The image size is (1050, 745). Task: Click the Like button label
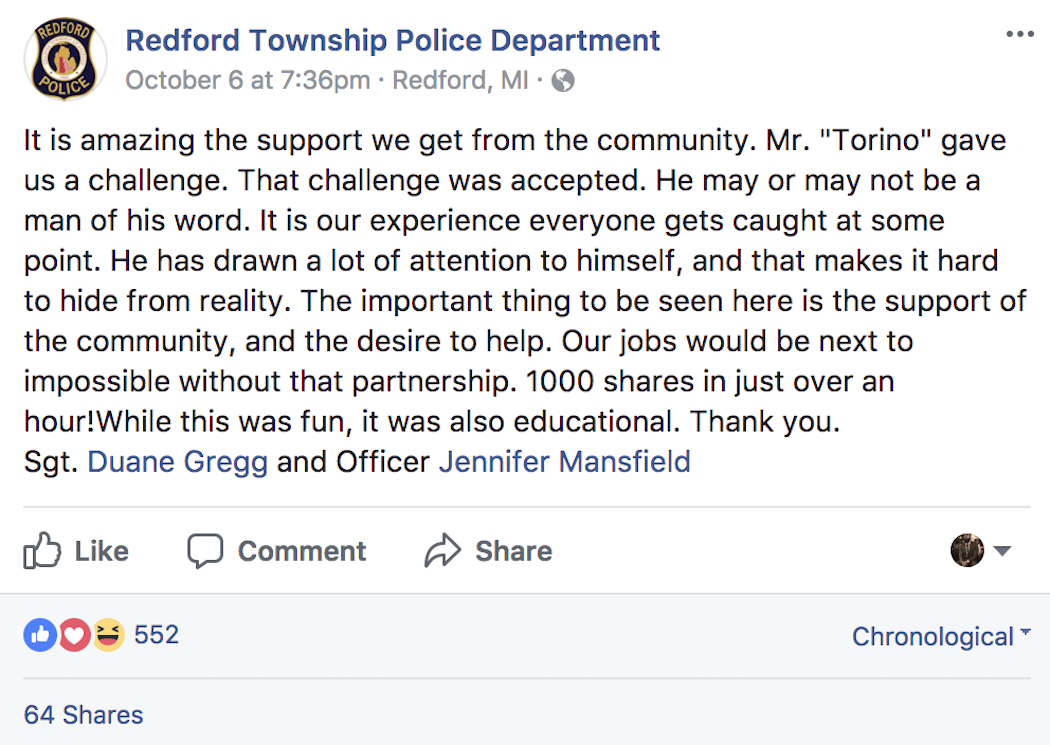coord(101,551)
